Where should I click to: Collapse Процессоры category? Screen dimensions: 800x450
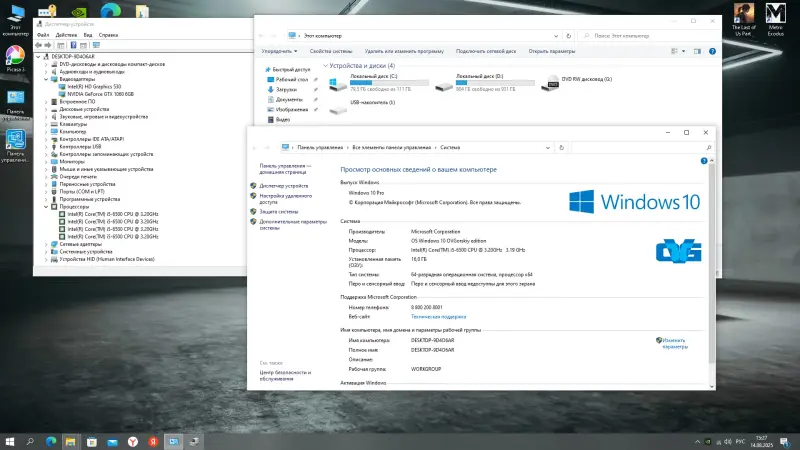click(46, 207)
